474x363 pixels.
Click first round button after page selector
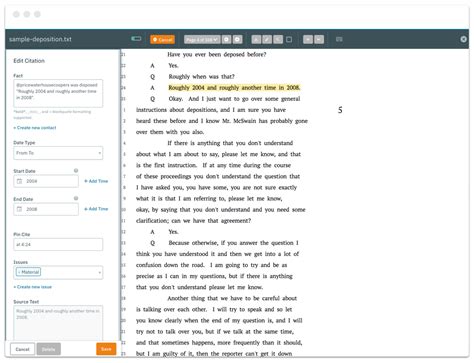226,39
